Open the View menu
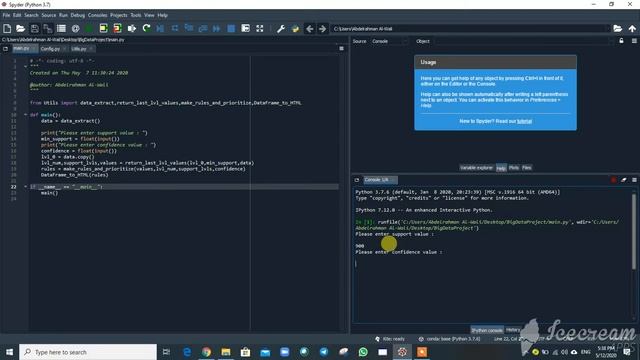640x360 pixels. click(149, 15)
